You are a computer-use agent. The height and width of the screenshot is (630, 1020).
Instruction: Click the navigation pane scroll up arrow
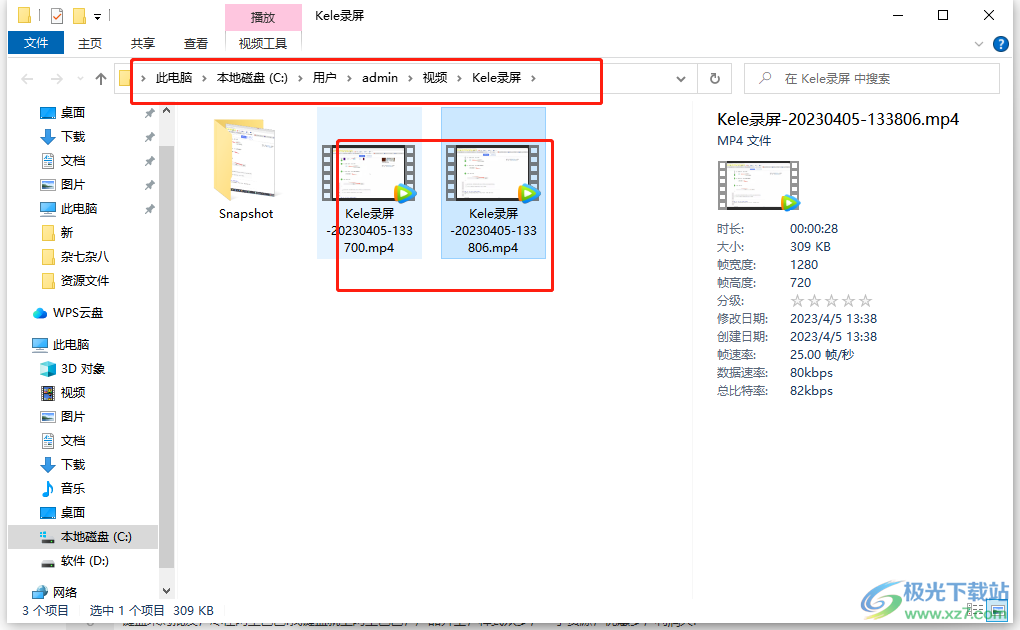coord(167,111)
